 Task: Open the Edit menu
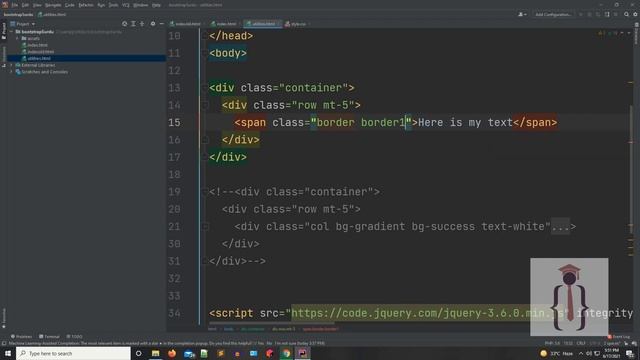click(x=25, y=5)
